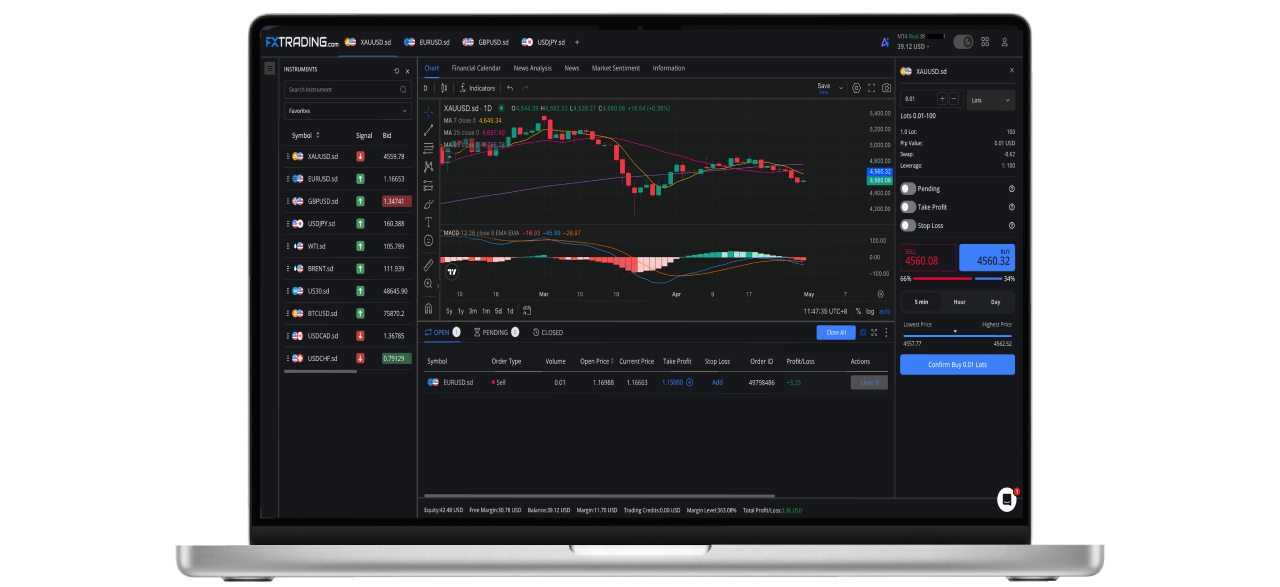The width and height of the screenshot is (1280, 587).
Task: Open the Information tab
Action: [x=669, y=68]
